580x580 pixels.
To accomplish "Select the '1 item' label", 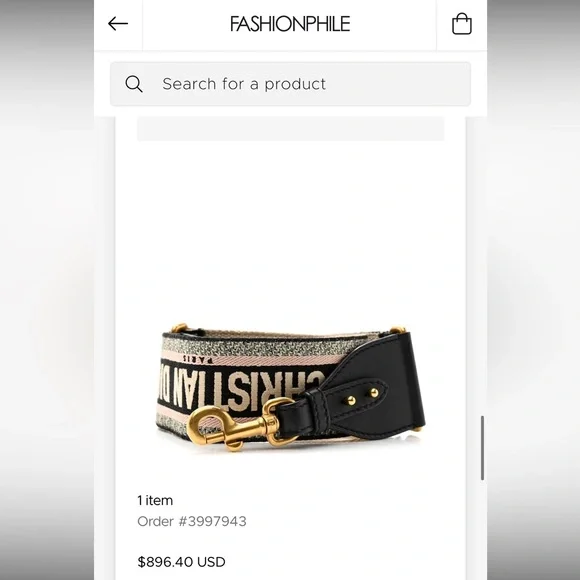I will click(x=155, y=500).
